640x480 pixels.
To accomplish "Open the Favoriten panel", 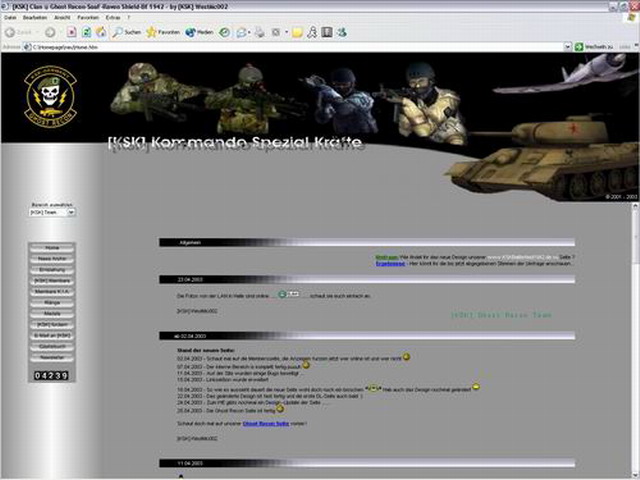I will pos(165,32).
